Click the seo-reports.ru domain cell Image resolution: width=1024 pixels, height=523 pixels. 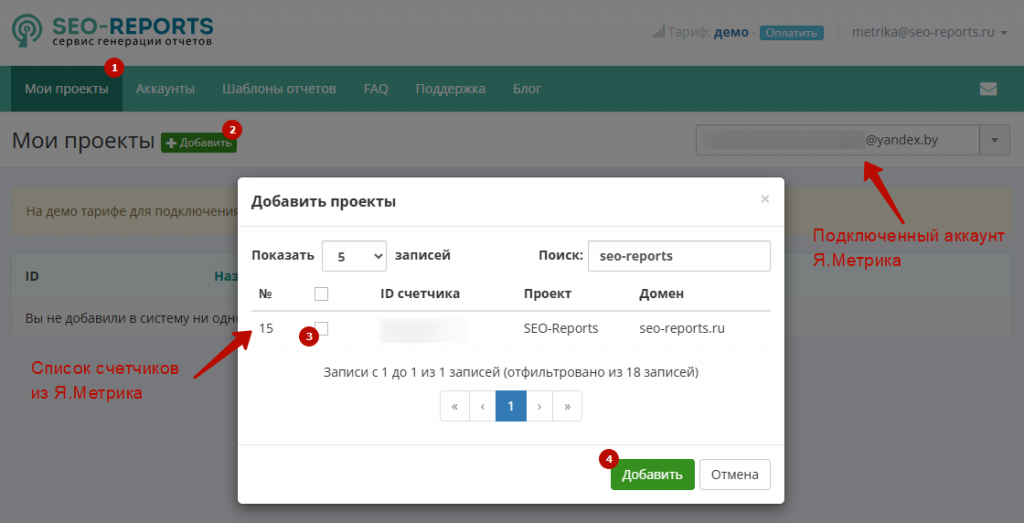(x=682, y=328)
